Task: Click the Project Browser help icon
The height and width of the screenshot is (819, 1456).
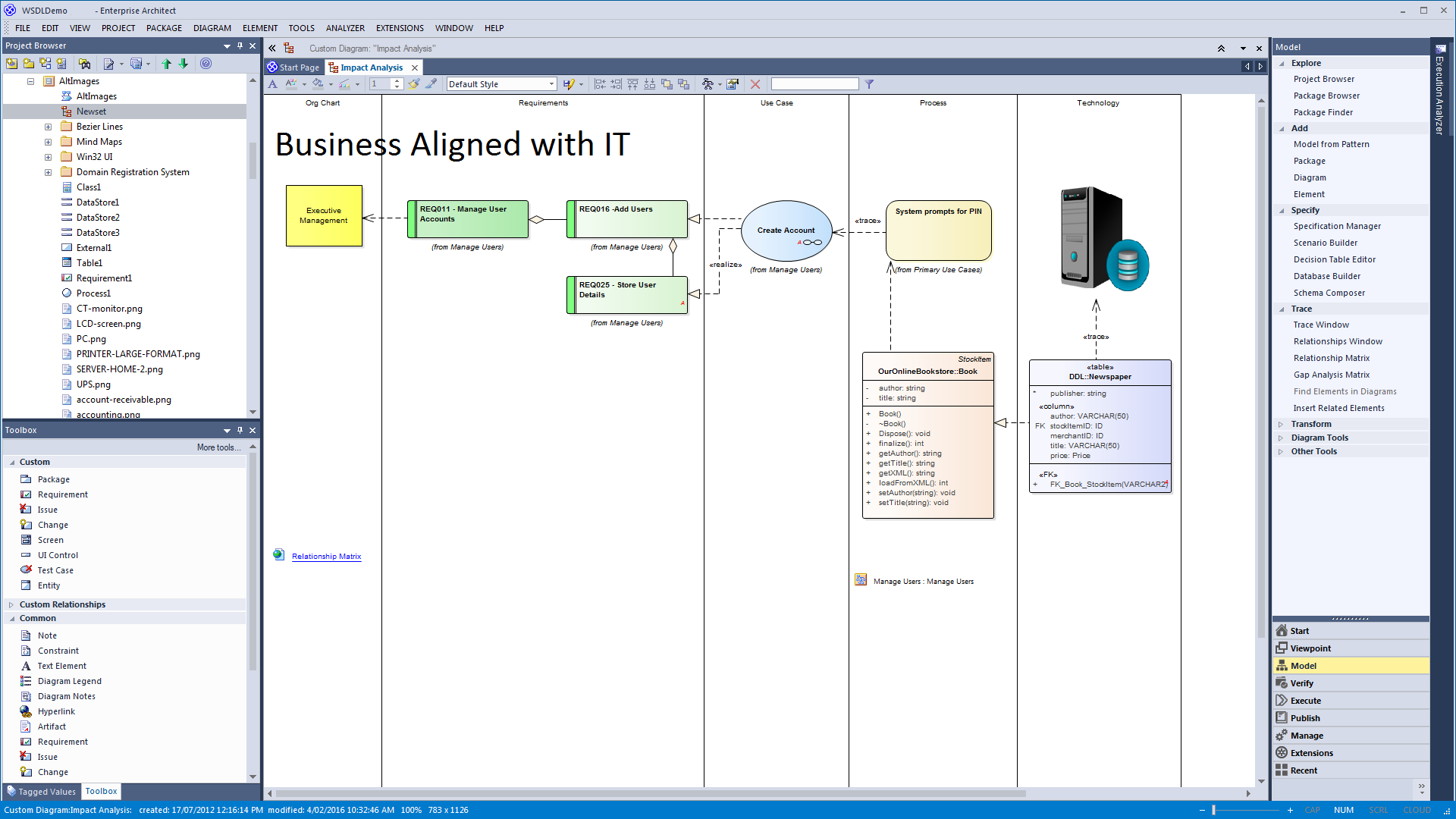Action: [x=206, y=64]
